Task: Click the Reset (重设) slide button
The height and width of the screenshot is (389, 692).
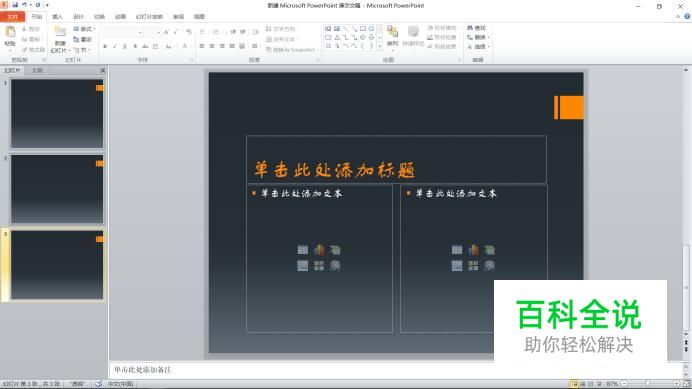Action: click(x=83, y=39)
